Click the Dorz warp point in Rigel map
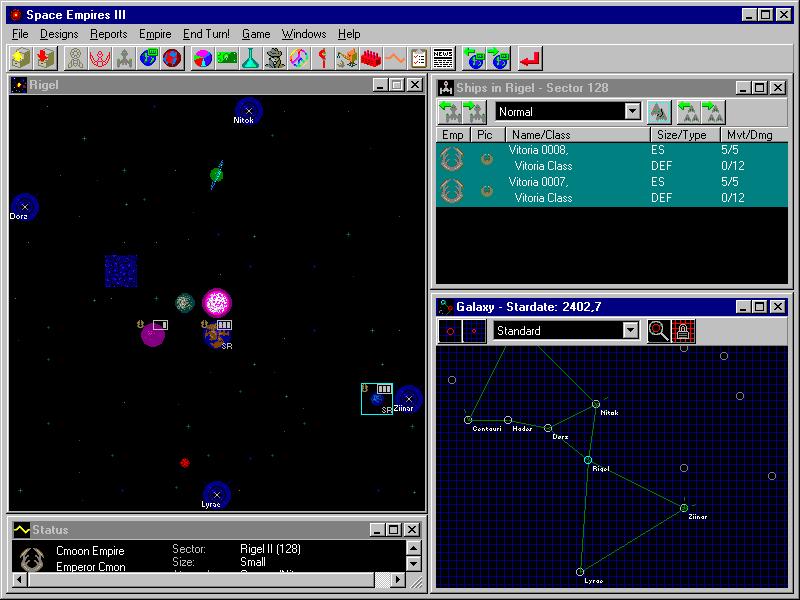 point(24,207)
